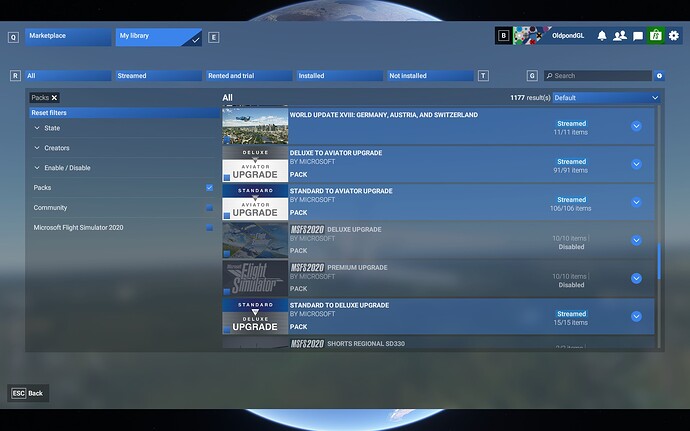Screen dimensions: 690x431
Task: Toggle checkbox on Deluxe to Aviator thumbnail
Action: click(227, 178)
